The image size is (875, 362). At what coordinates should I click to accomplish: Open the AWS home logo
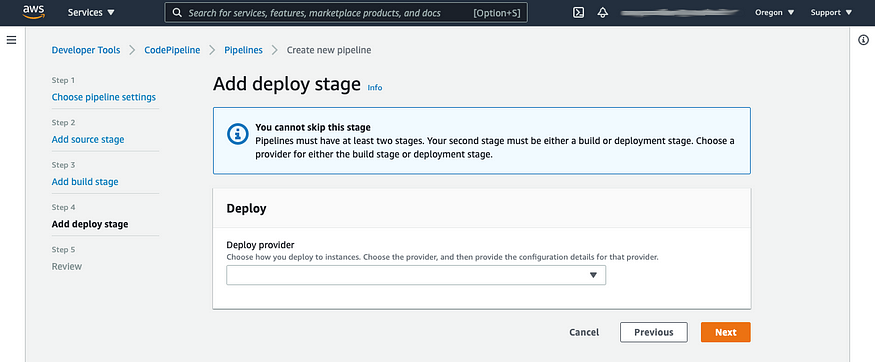coord(34,12)
